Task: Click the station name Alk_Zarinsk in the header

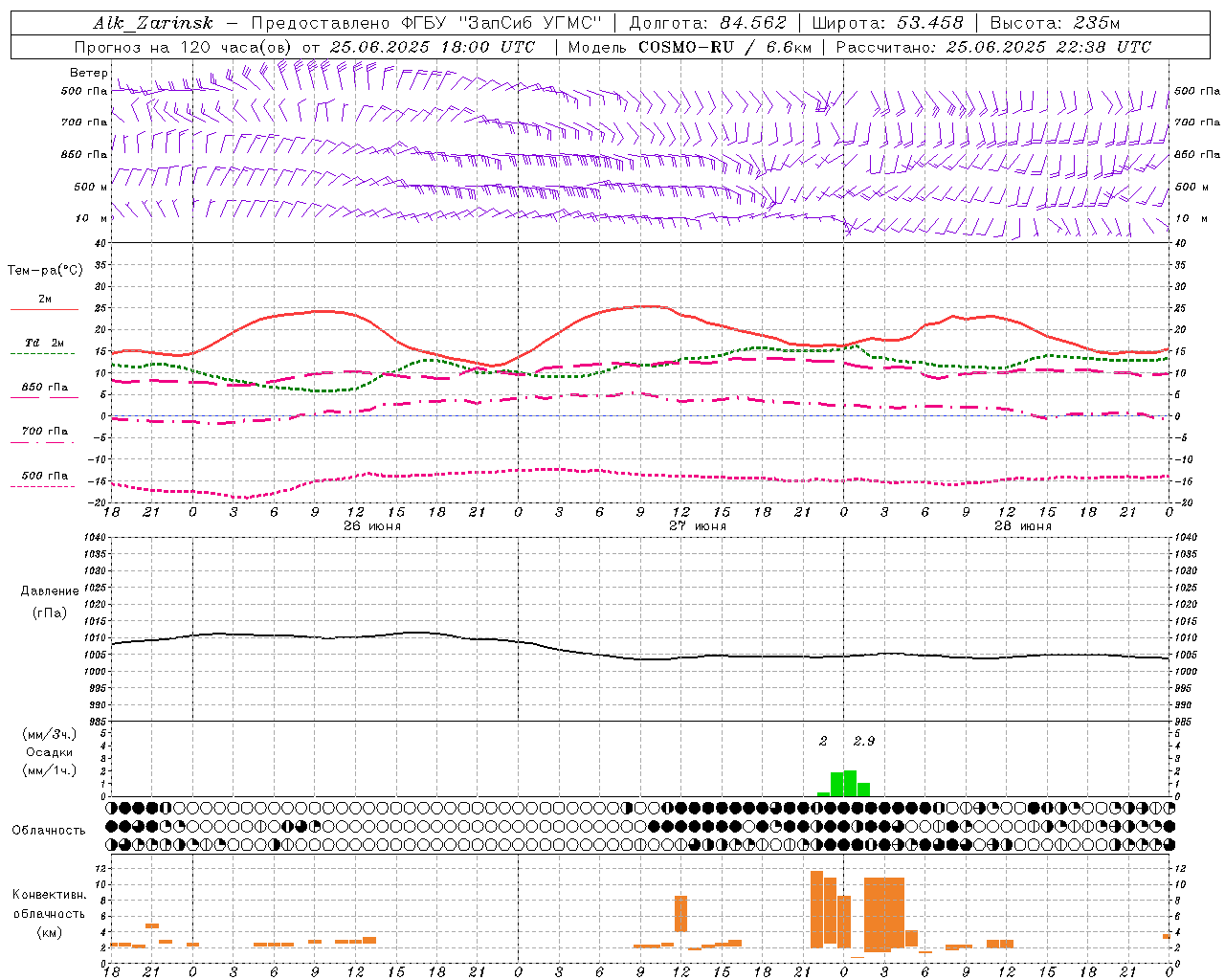Action: point(153,23)
